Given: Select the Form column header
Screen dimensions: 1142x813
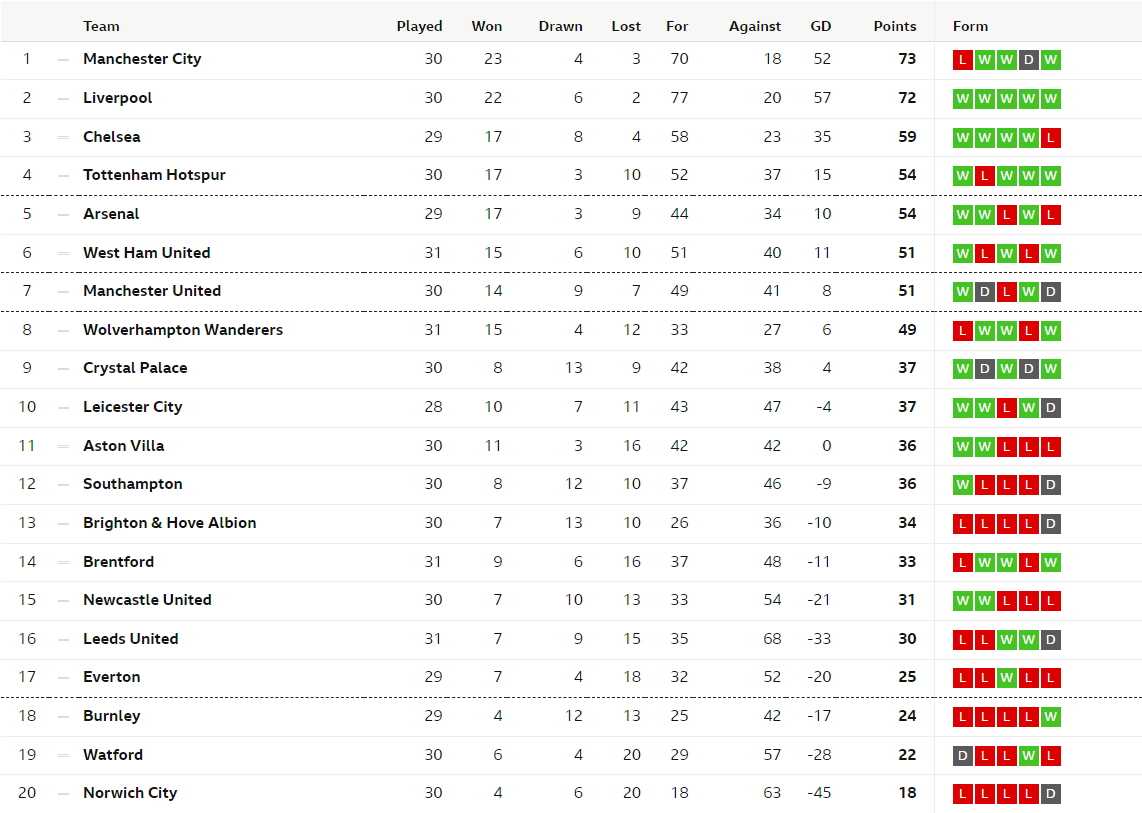Looking at the screenshot, I should [x=970, y=26].
